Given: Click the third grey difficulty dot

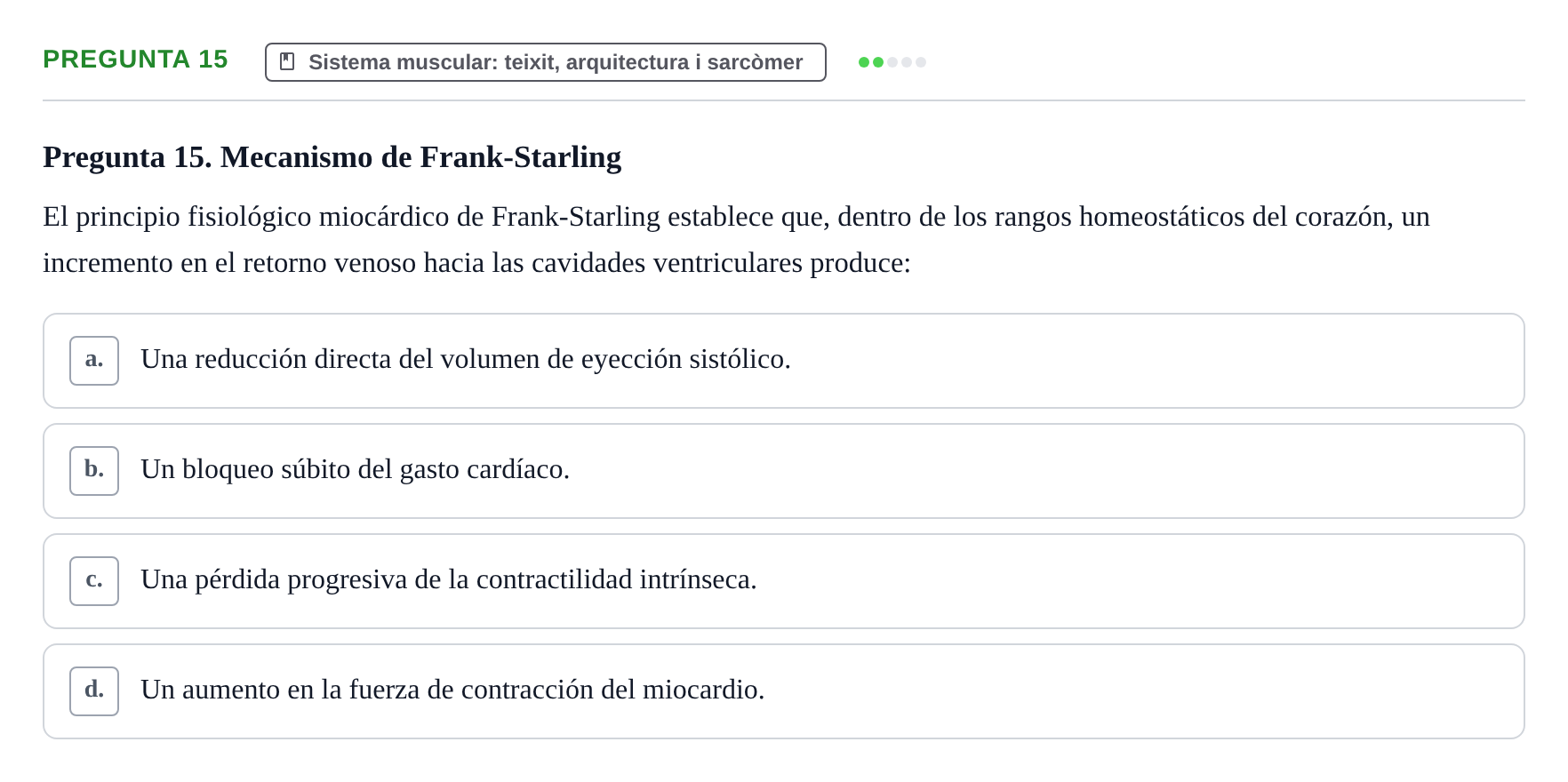Looking at the screenshot, I should 892,62.
